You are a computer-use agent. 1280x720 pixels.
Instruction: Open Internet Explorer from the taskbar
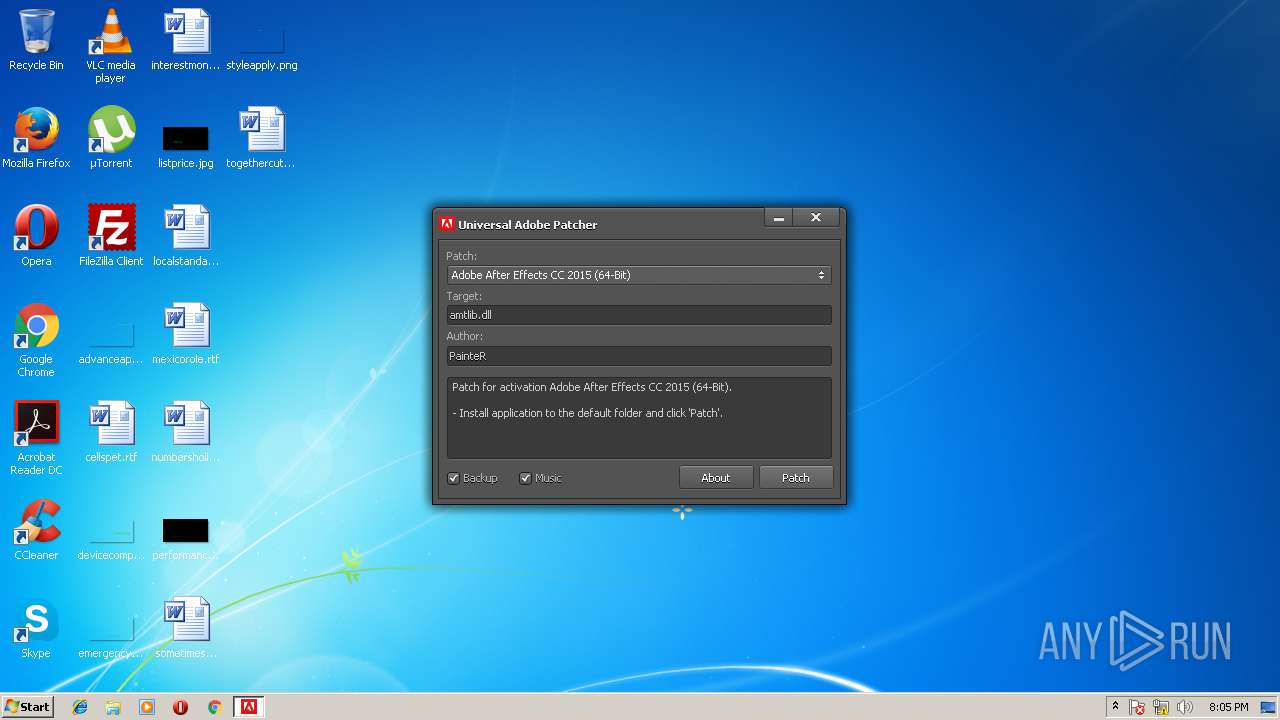pyautogui.click(x=80, y=707)
